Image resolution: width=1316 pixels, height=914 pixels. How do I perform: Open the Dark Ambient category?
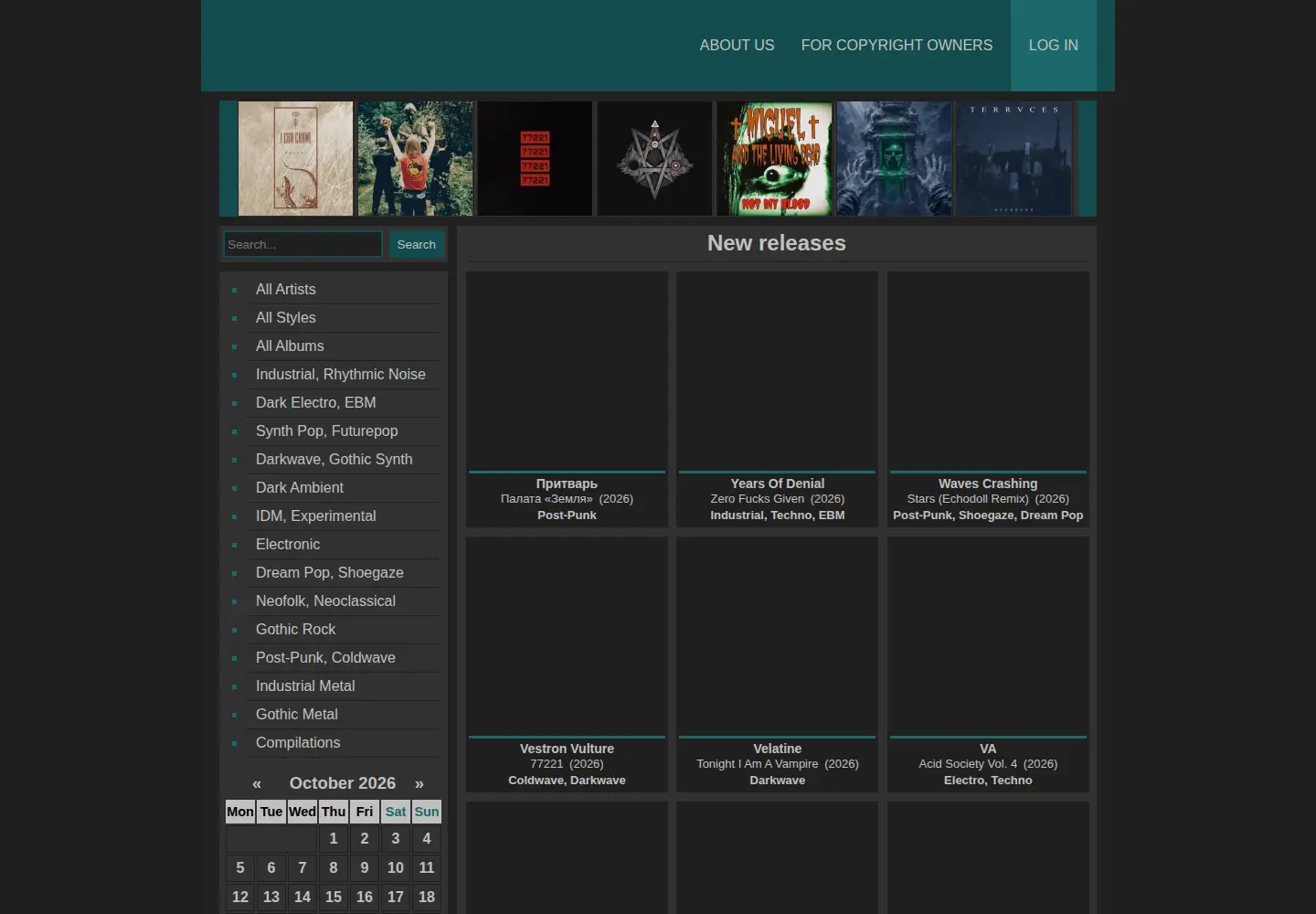(300, 487)
